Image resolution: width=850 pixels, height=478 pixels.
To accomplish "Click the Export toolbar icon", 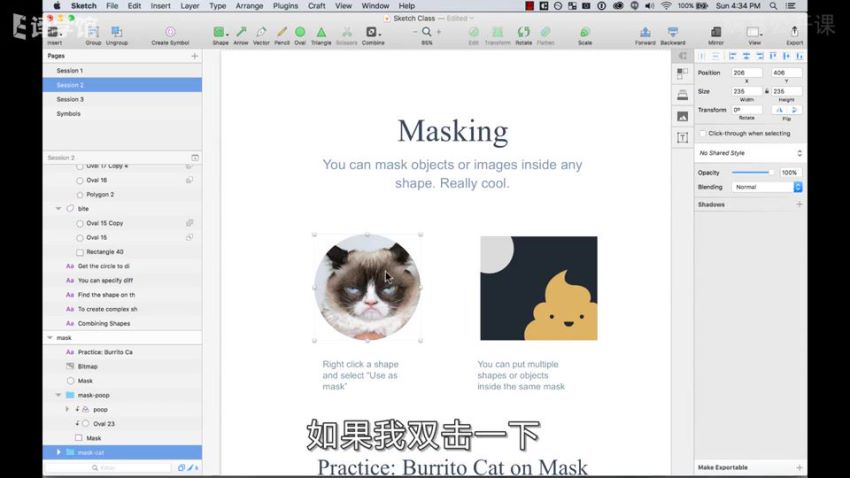I will 794,31.
